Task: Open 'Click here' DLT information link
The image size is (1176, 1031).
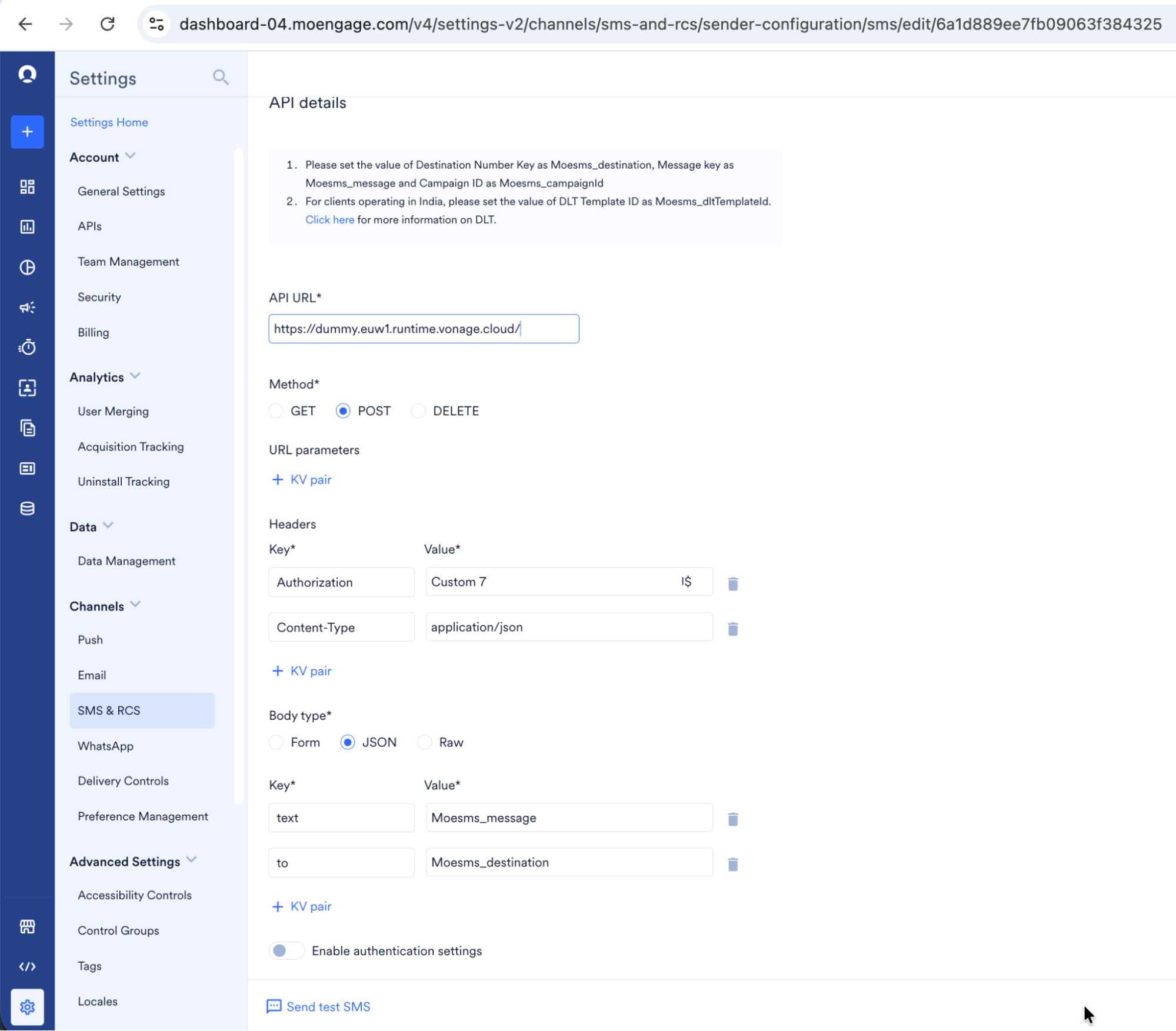Action: point(329,219)
